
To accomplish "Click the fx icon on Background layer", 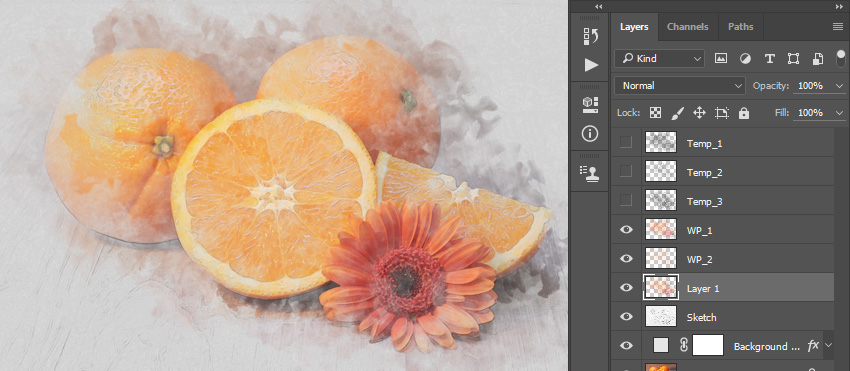I will 813,346.
